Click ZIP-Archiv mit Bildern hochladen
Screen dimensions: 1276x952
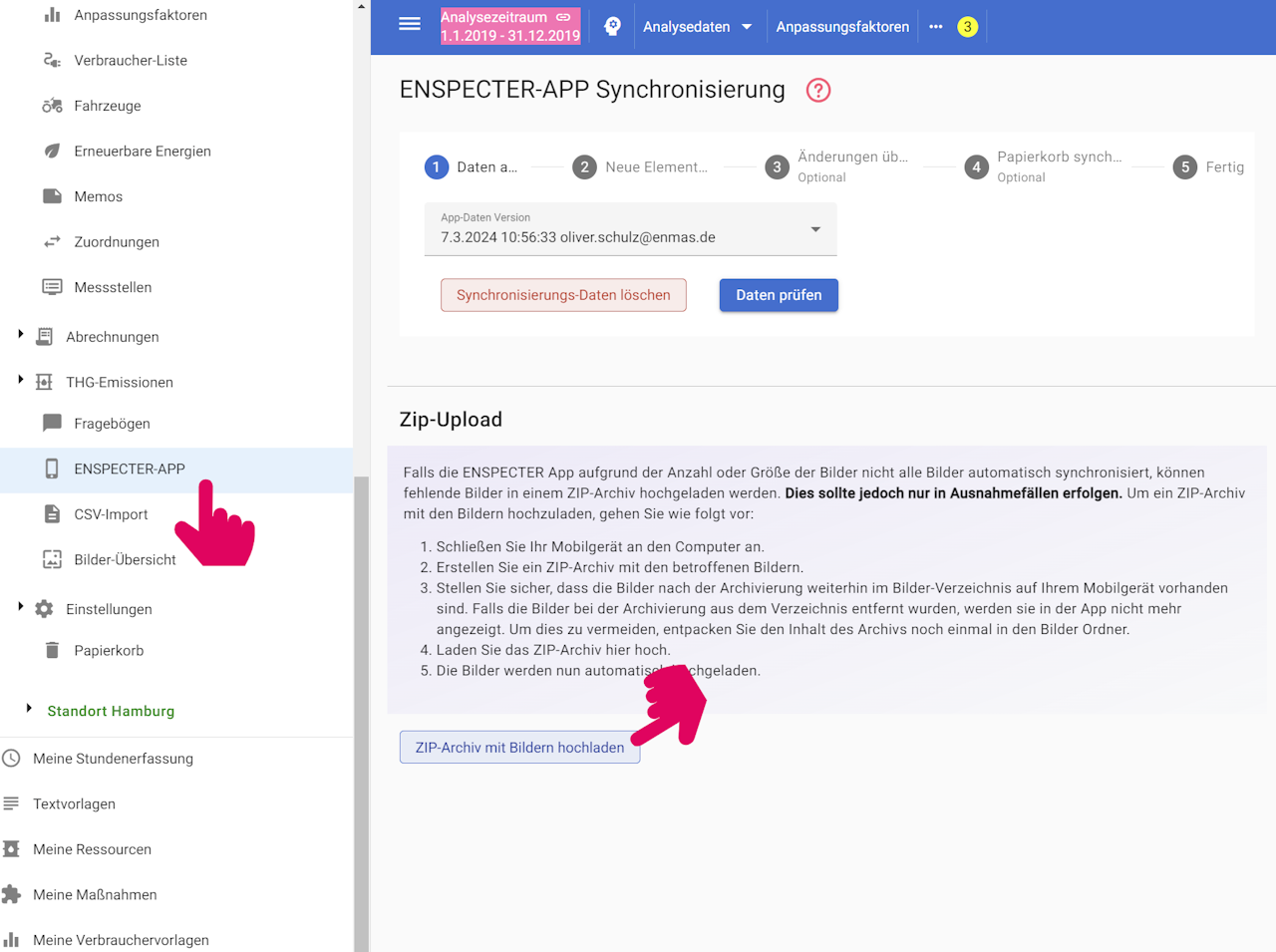519,748
